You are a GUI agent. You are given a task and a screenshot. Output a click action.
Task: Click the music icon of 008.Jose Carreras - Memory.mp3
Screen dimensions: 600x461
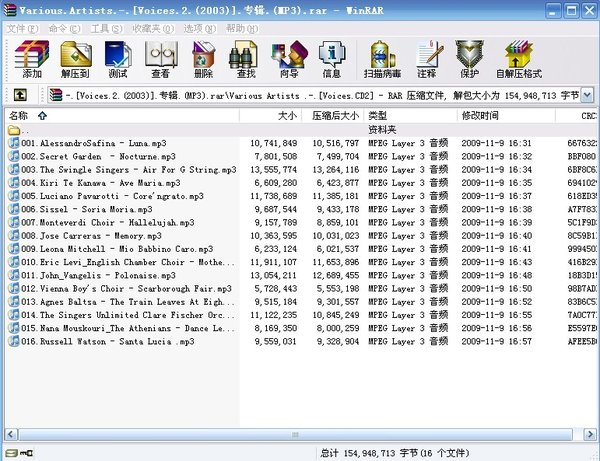click(x=14, y=236)
